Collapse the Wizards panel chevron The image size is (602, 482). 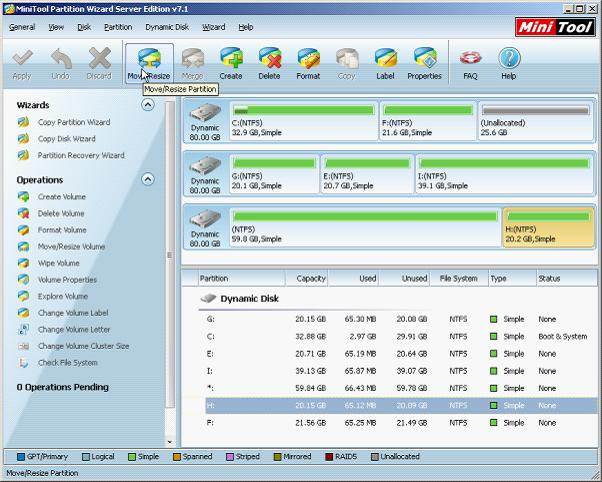coord(148,104)
